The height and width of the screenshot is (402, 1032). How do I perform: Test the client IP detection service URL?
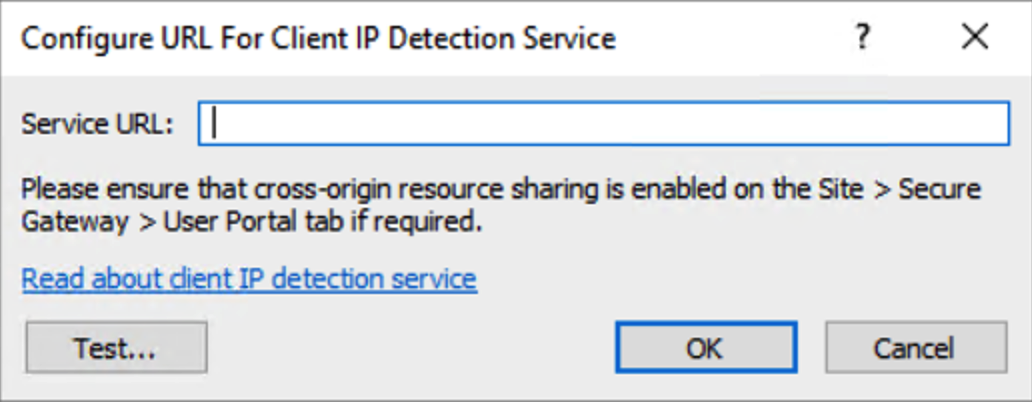click(115, 347)
